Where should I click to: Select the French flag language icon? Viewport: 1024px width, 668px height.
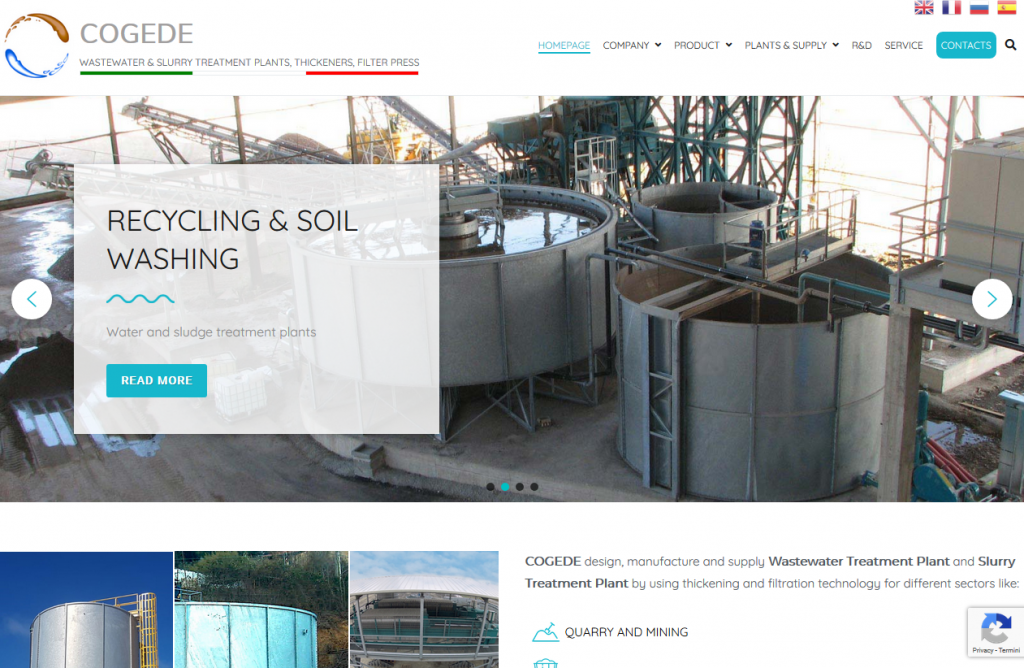coord(952,7)
